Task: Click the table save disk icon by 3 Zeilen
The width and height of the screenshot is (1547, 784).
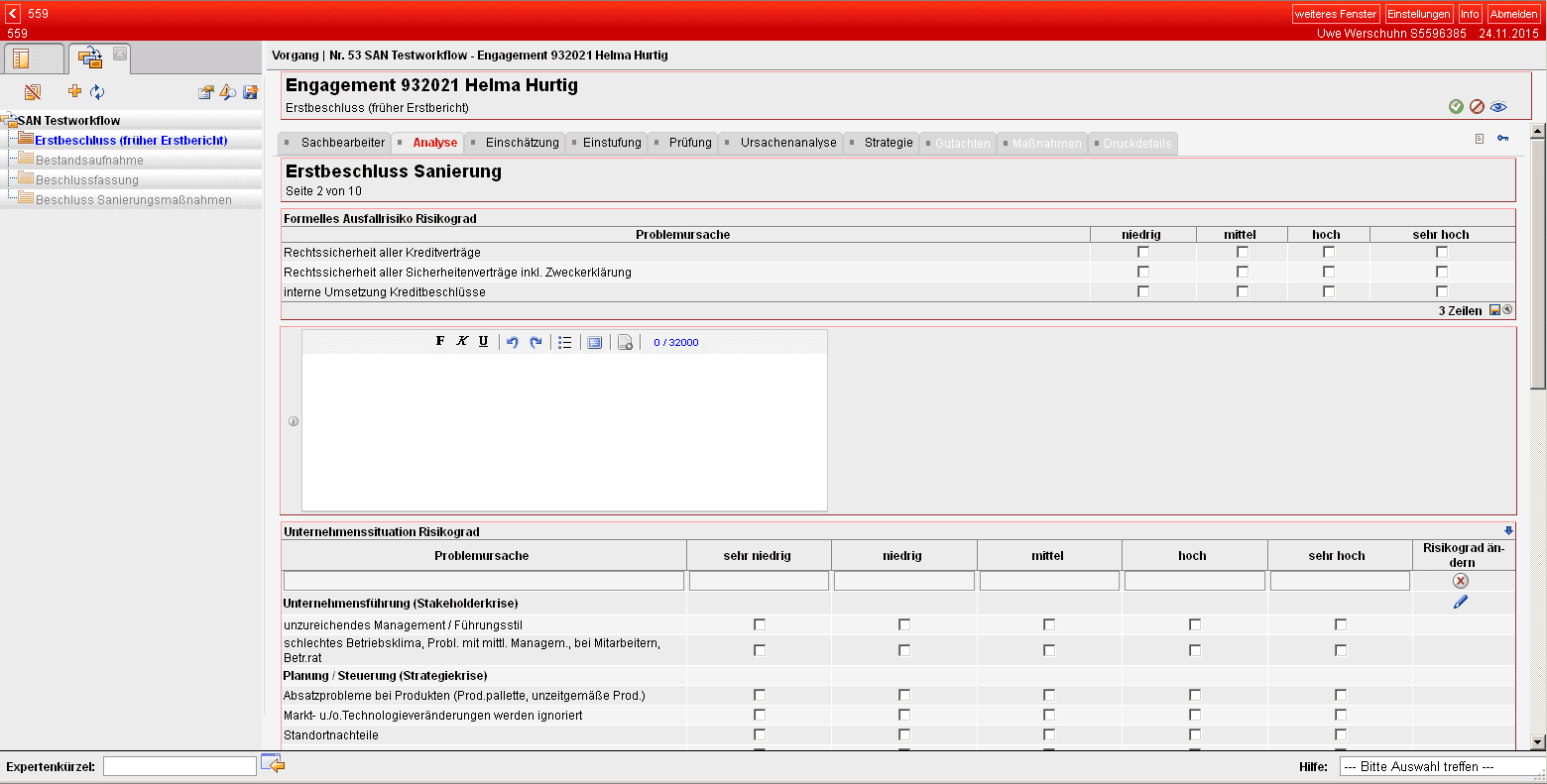Action: (1495, 310)
